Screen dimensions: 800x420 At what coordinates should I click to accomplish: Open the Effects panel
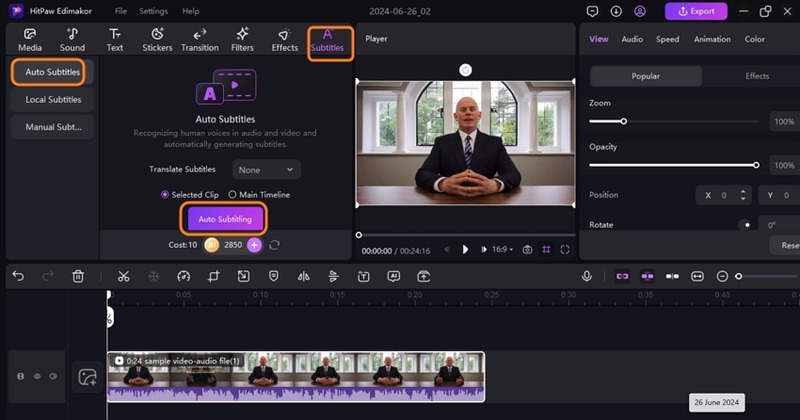(x=285, y=40)
